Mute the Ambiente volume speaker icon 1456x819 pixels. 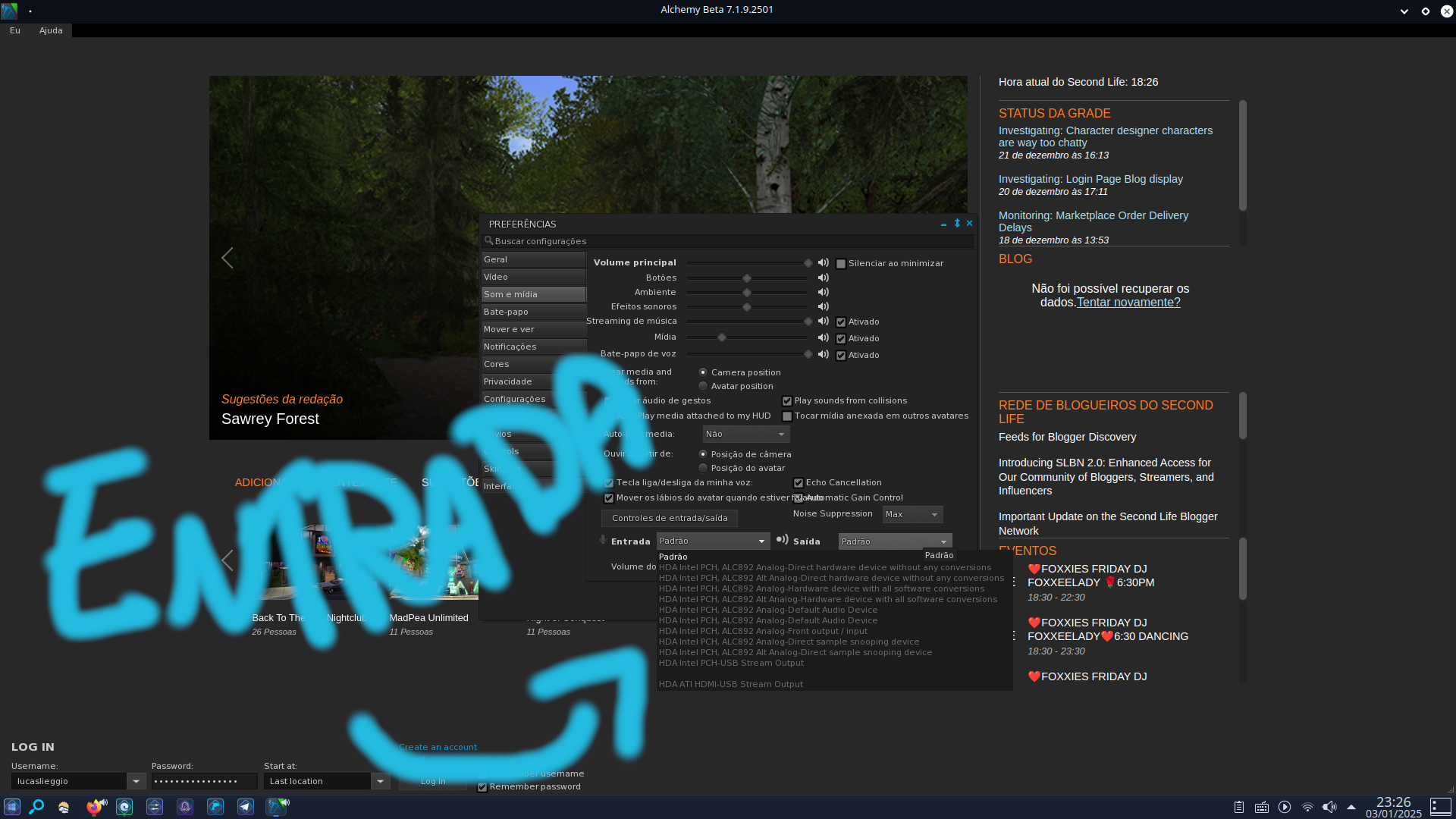click(823, 293)
